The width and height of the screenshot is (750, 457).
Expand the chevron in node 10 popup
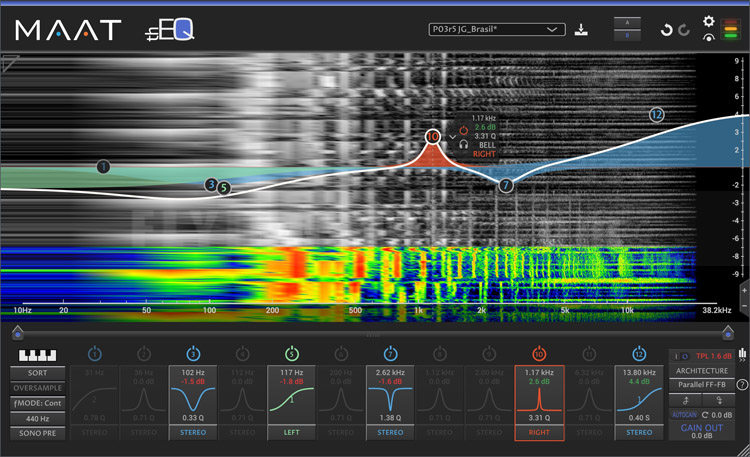[x=452, y=137]
